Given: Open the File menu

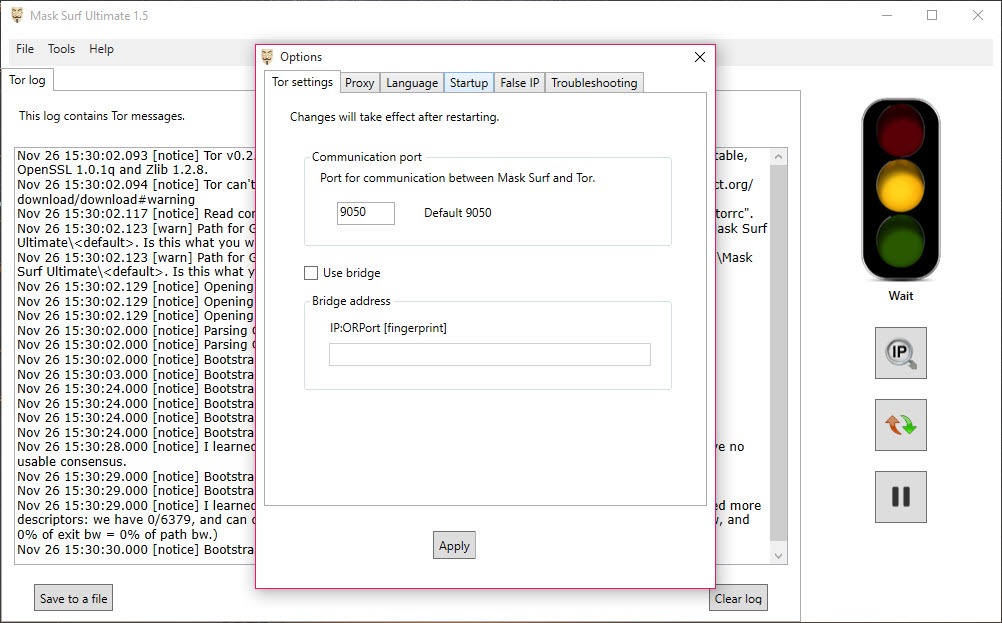Looking at the screenshot, I should click(25, 49).
